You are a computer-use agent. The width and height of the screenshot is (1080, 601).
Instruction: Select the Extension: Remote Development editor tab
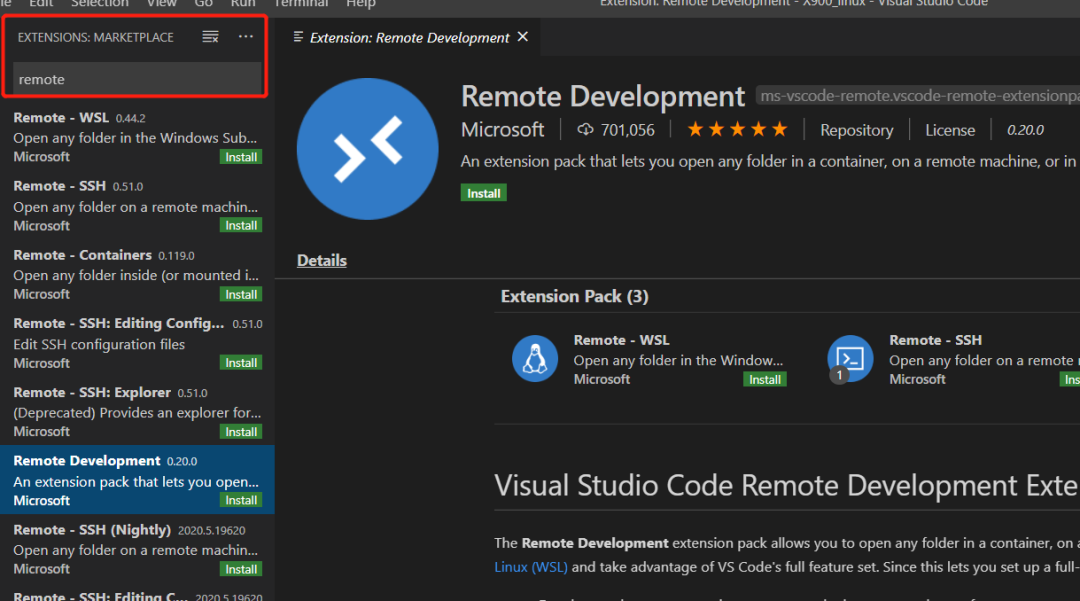pos(409,38)
